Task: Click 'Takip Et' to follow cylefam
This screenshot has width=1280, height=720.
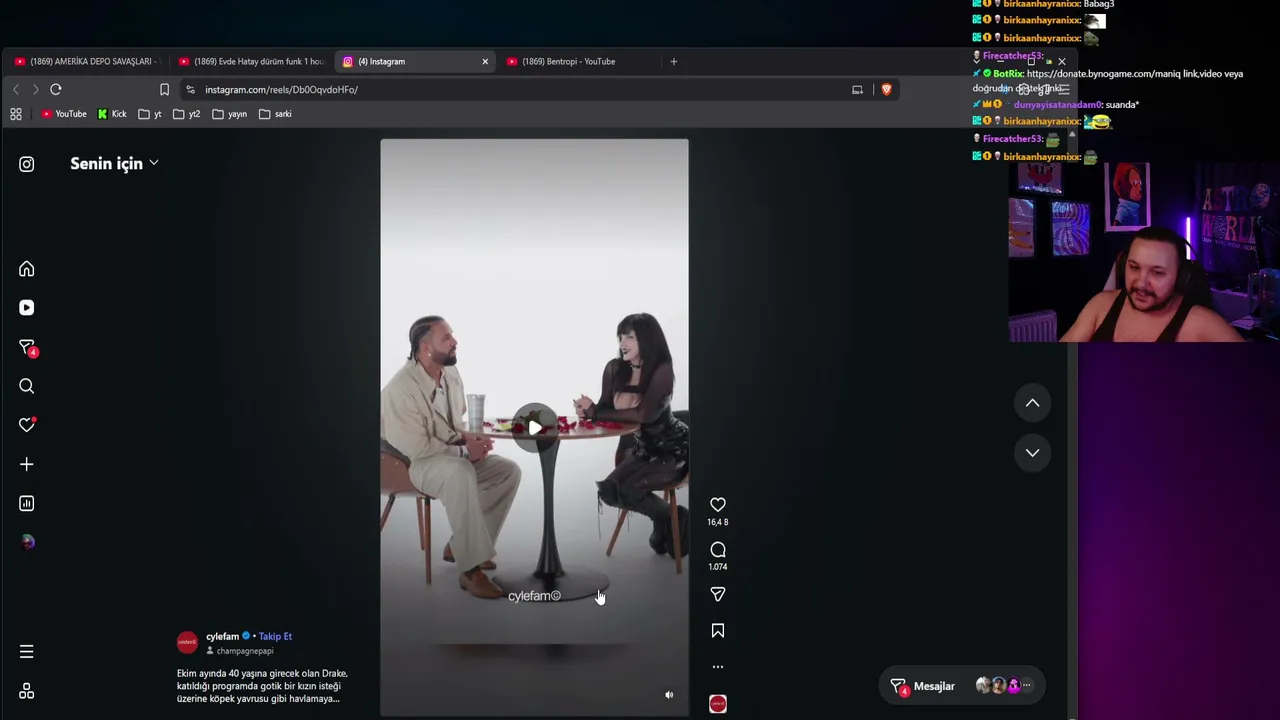Action: click(275, 636)
